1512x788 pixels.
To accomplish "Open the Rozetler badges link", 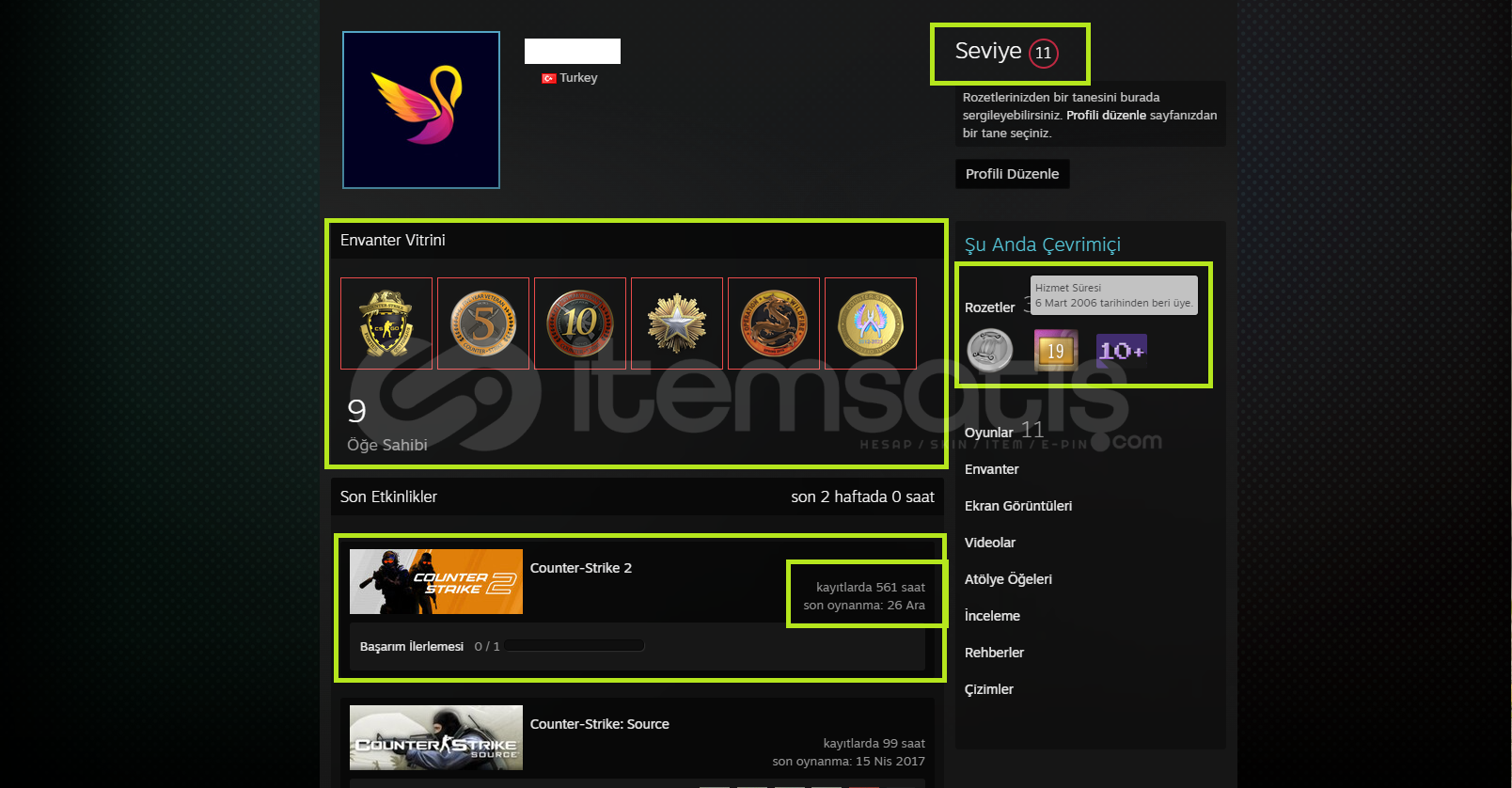I will [x=990, y=307].
